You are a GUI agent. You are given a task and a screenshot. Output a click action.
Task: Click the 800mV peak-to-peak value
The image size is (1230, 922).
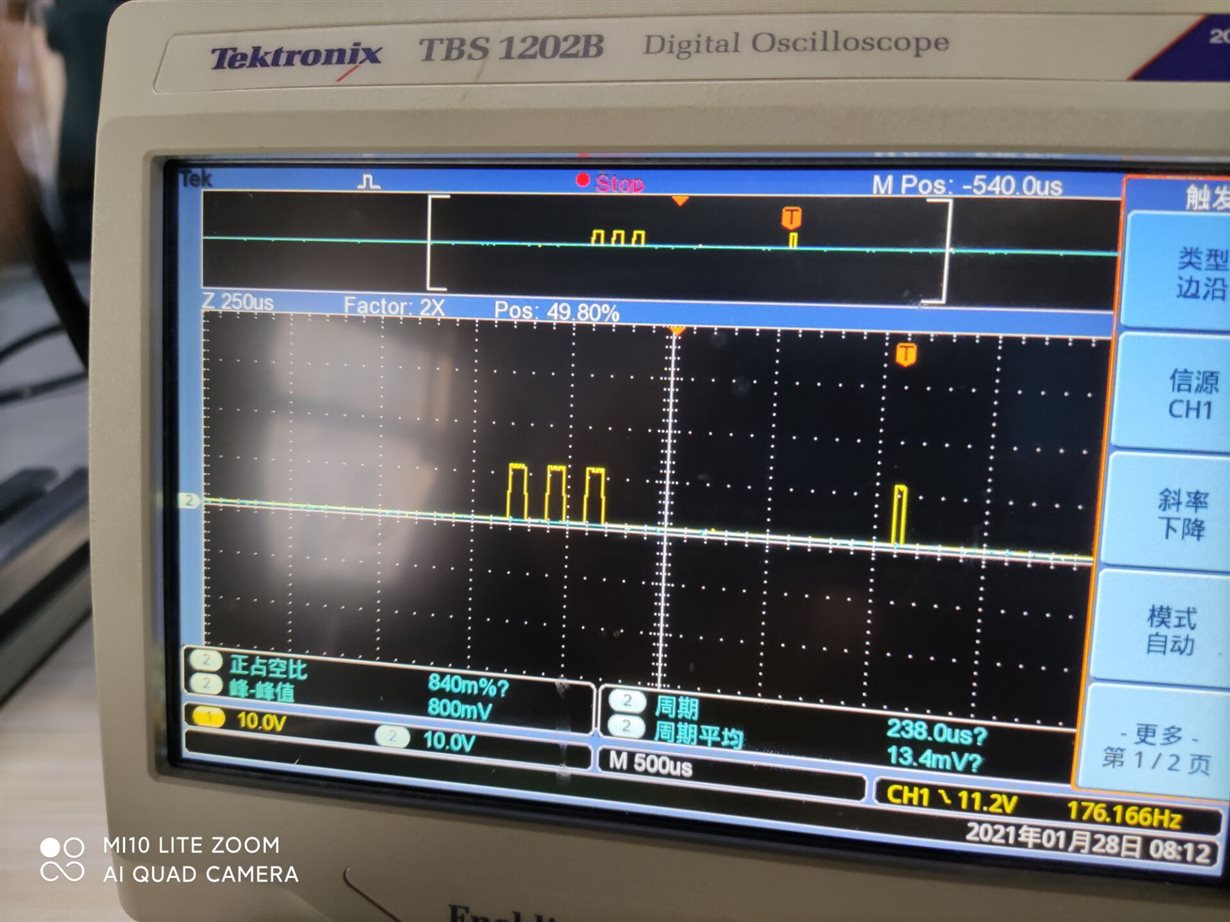click(x=461, y=708)
